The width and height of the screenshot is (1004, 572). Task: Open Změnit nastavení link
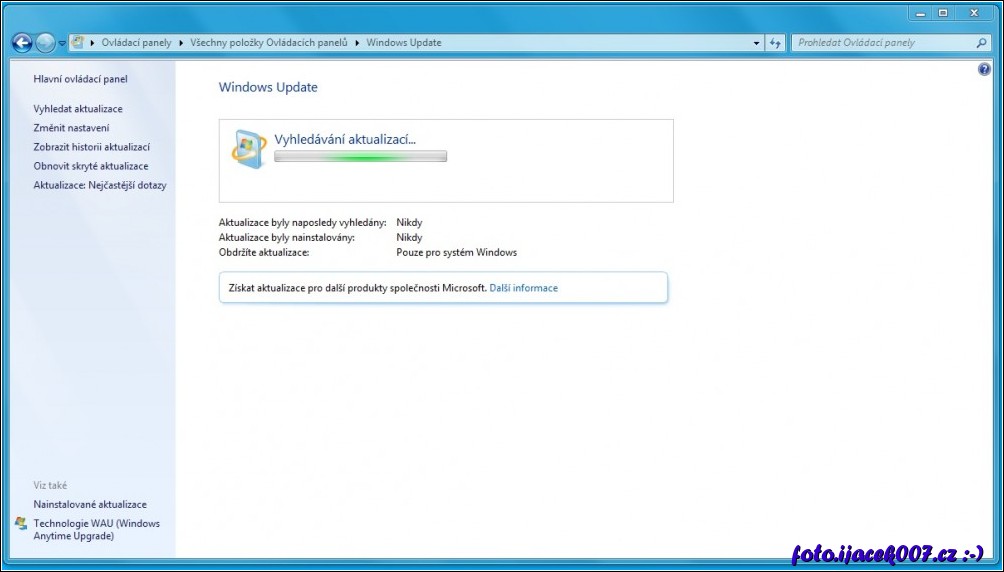[x=71, y=128]
